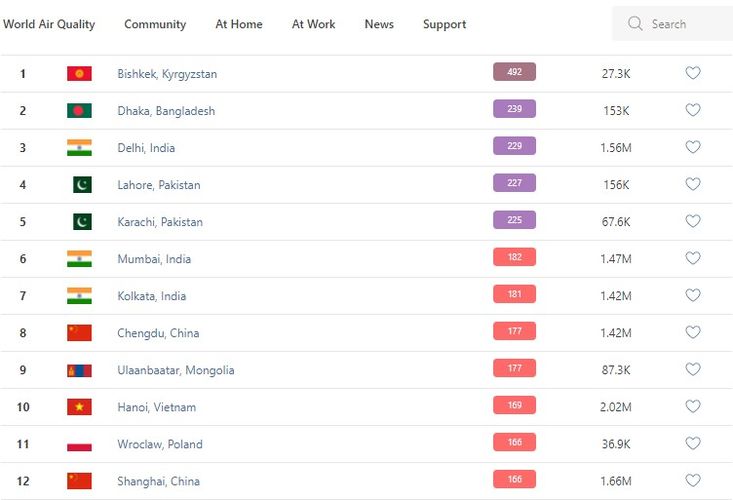Open the Chengdu, China city link
The image size is (733, 500).
pos(157,333)
